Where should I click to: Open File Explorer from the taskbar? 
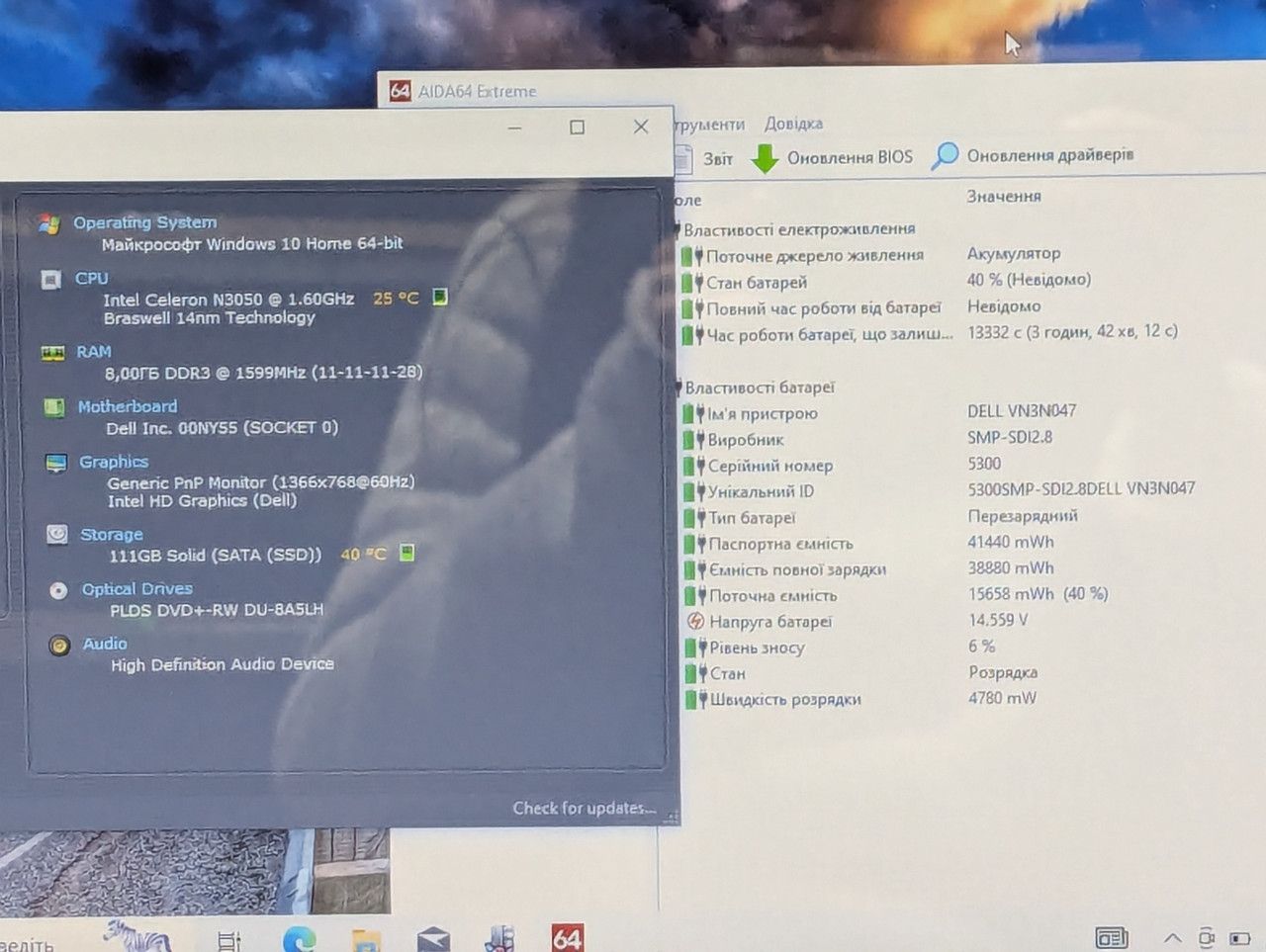367,940
